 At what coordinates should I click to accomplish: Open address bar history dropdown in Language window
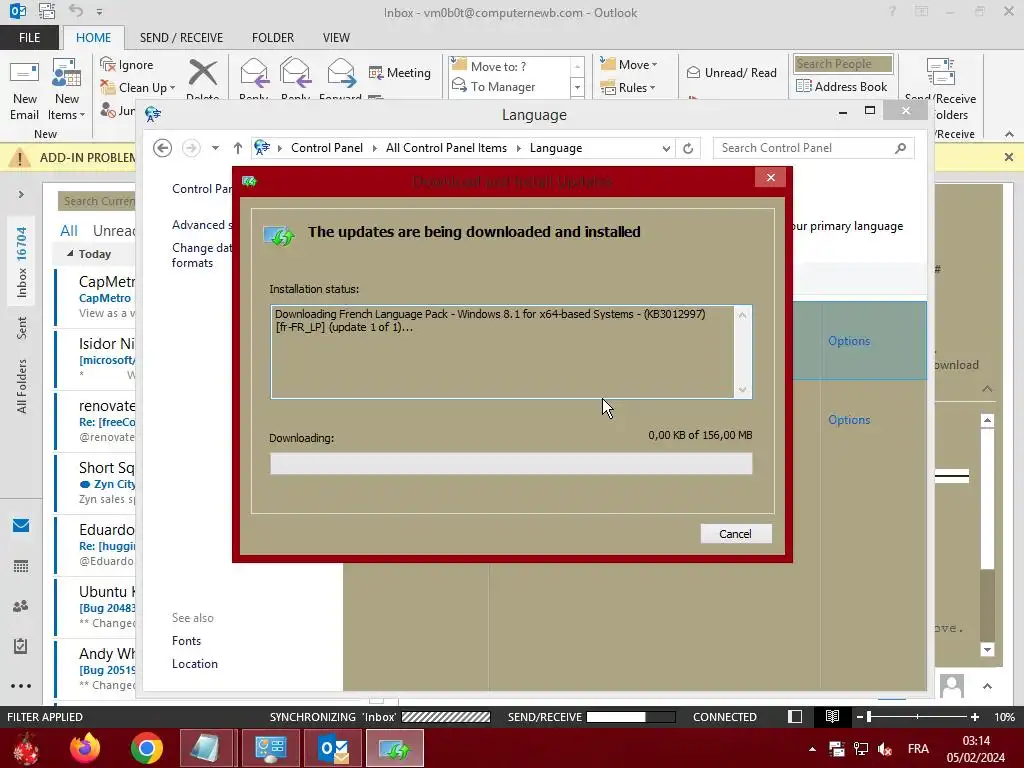point(666,148)
